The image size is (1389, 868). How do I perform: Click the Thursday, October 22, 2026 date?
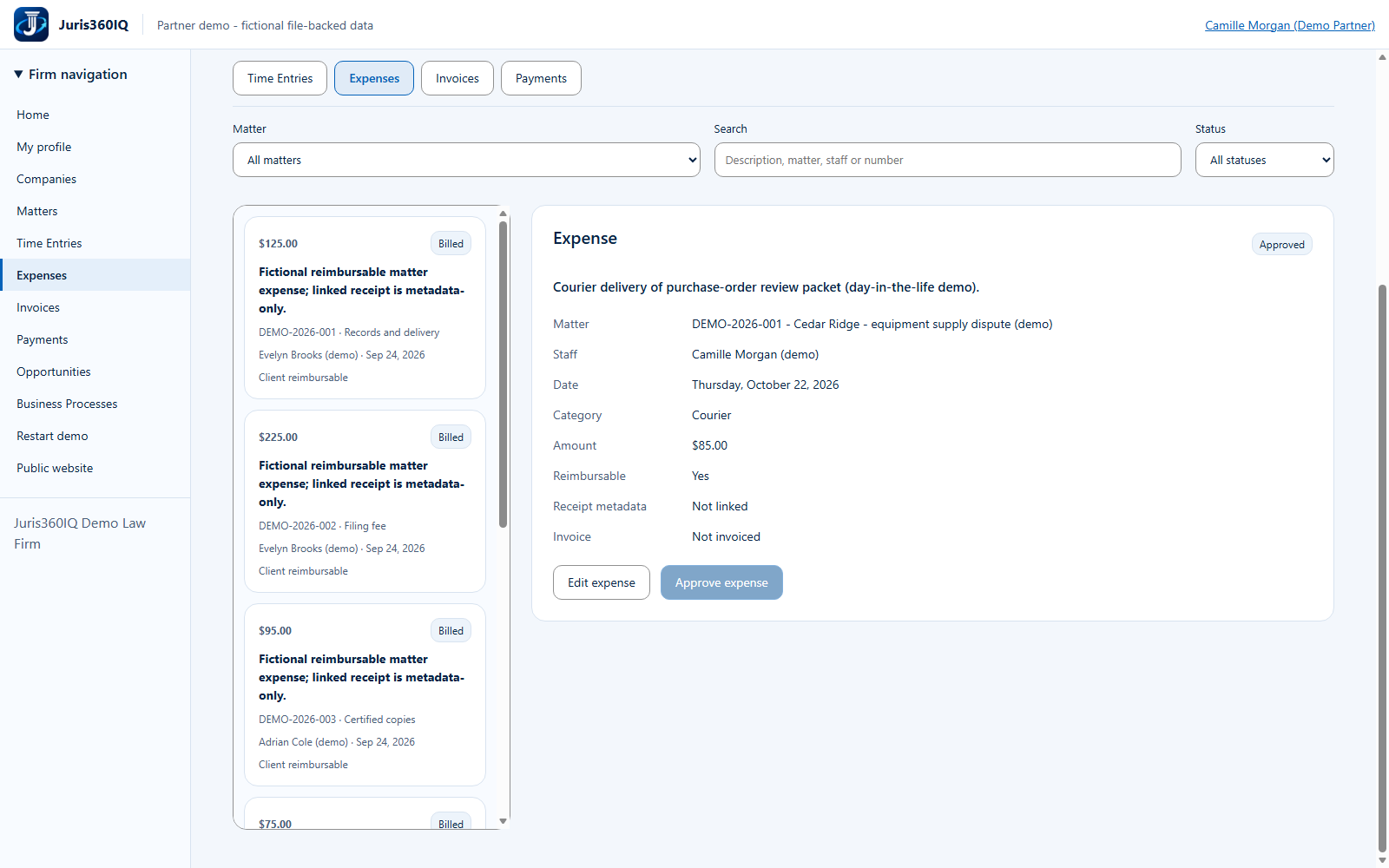[765, 385]
